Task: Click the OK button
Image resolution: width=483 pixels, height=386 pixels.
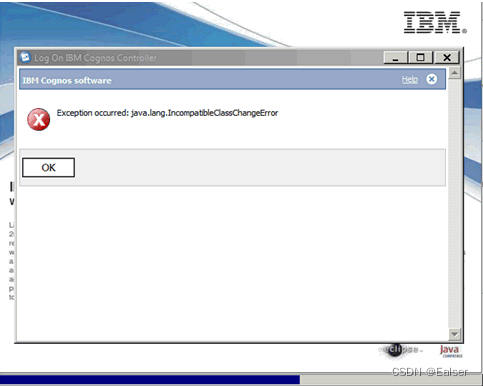Action: click(48, 167)
